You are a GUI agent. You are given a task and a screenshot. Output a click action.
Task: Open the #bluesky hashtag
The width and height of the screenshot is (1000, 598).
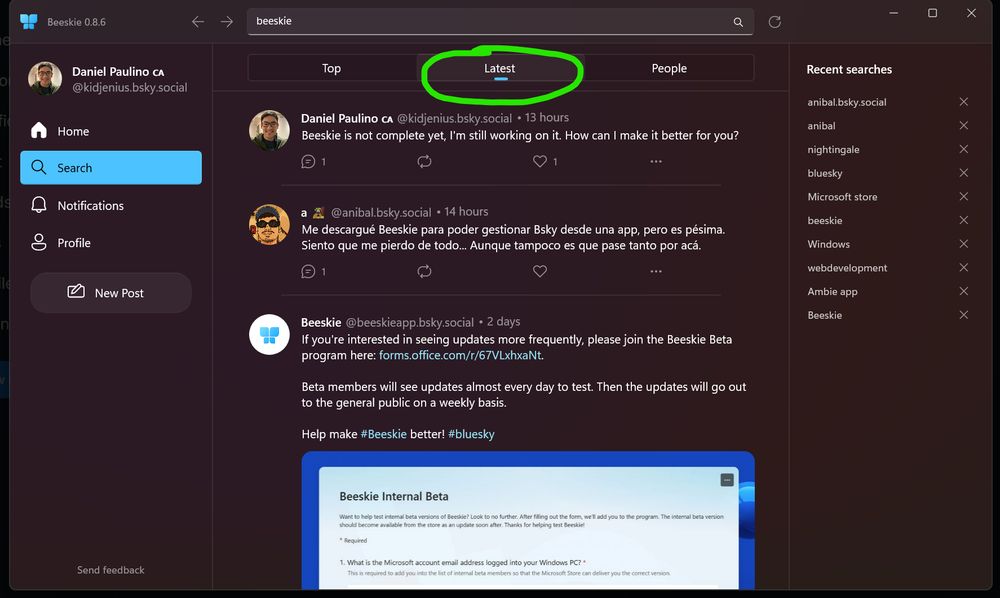tap(471, 434)
